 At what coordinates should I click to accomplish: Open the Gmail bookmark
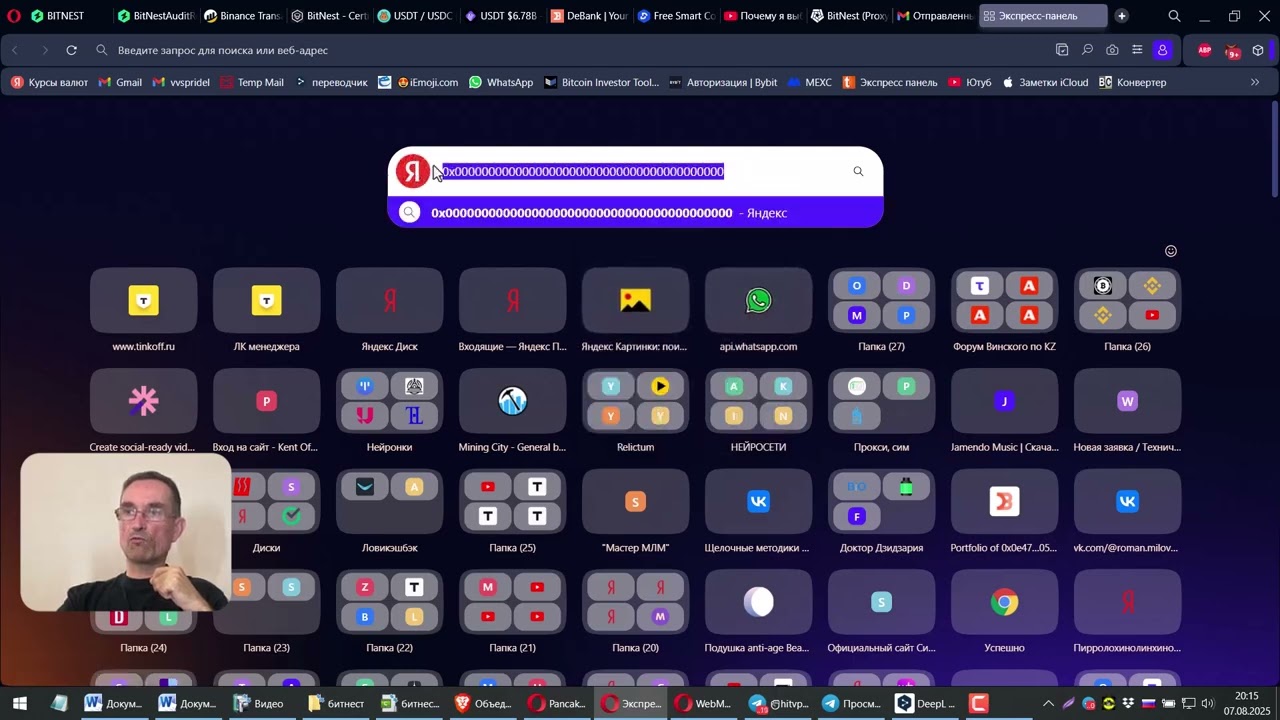pos(120,82)
